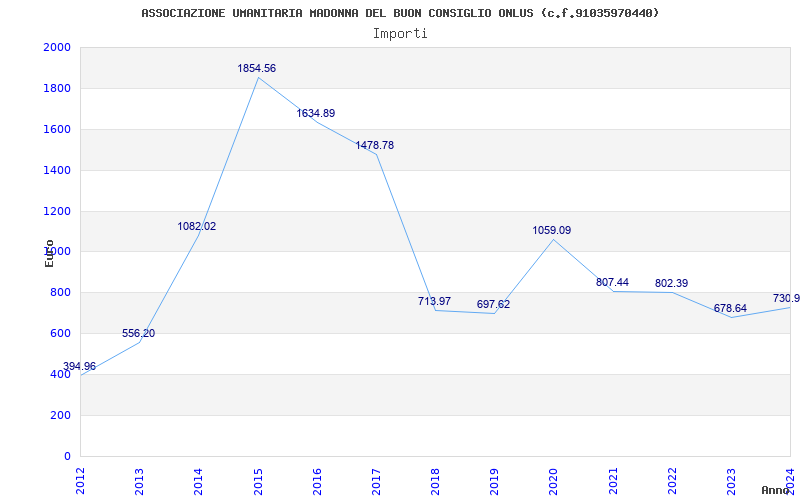Click the 556.20 data label
The width and height of the screenshot is (800, 500).
[x=138, y=333]
